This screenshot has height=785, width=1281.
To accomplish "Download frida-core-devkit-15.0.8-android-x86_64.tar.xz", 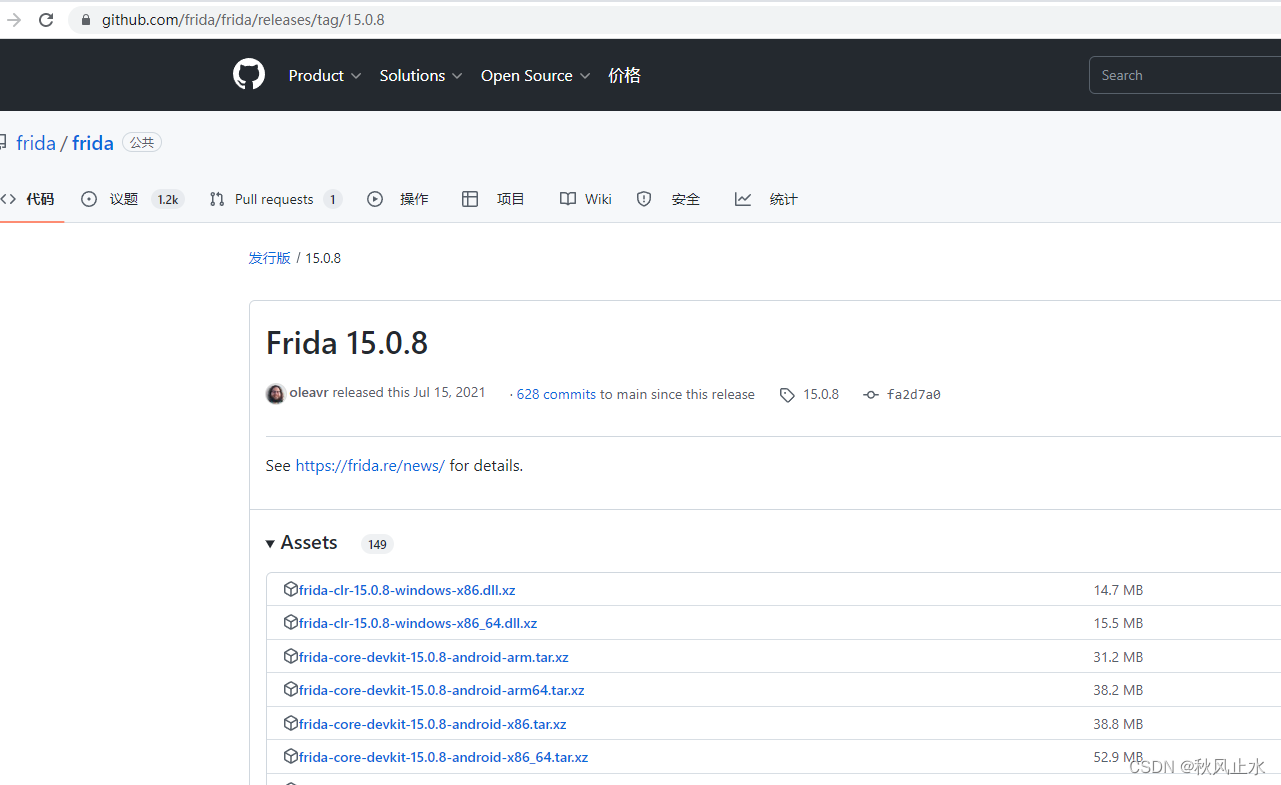I will [x=444, y=757].
